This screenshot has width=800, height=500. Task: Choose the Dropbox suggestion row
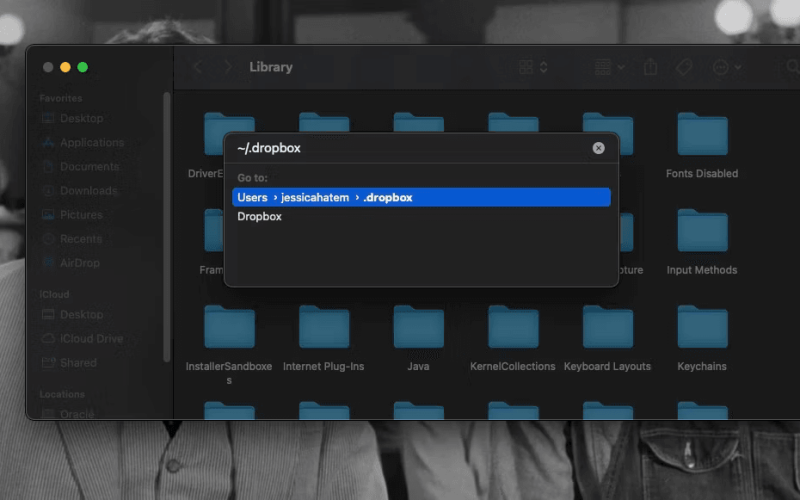pos(421,216)
